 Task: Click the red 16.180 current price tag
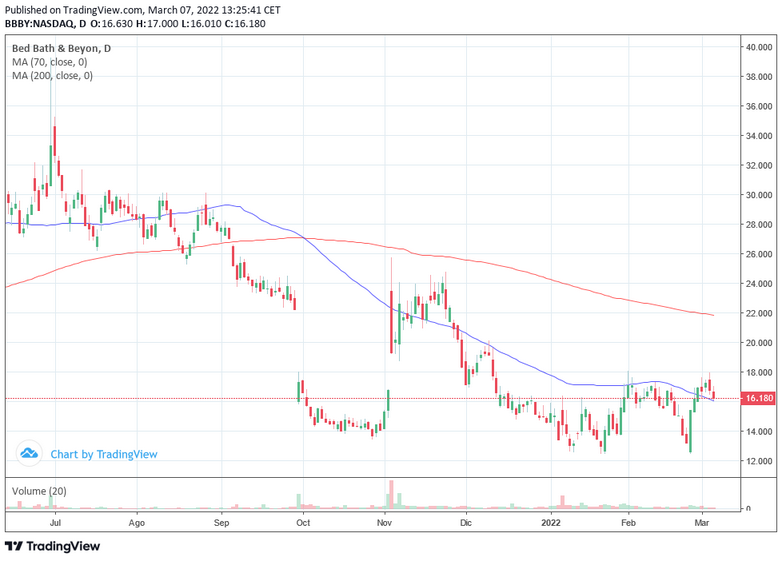pyautogui.click(x=759, y=398)
